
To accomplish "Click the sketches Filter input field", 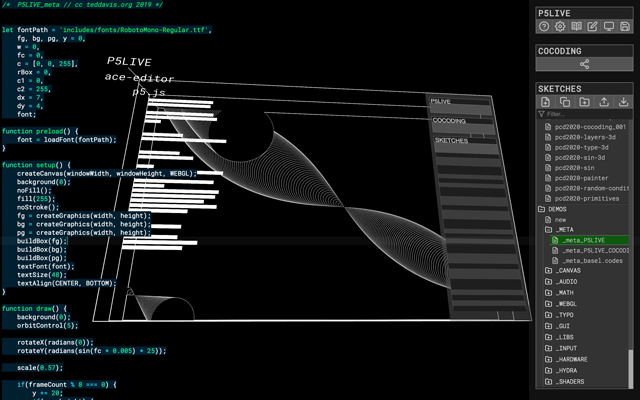I will pos(585,114).
